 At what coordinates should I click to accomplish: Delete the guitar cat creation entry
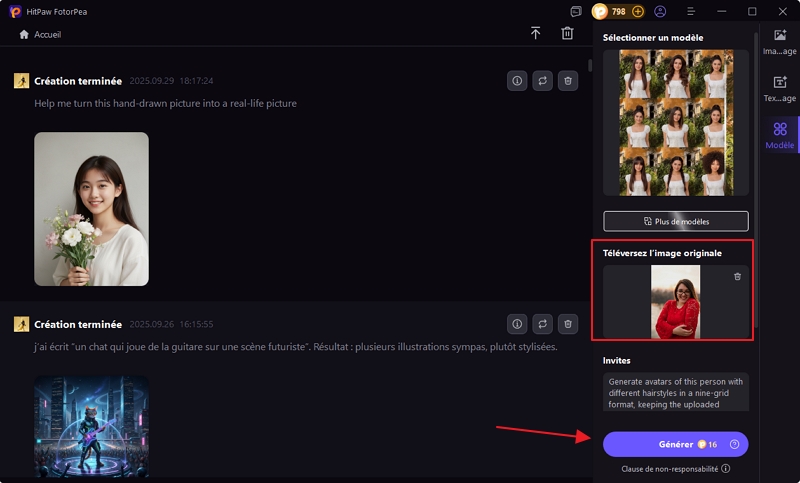click(568, 324)
